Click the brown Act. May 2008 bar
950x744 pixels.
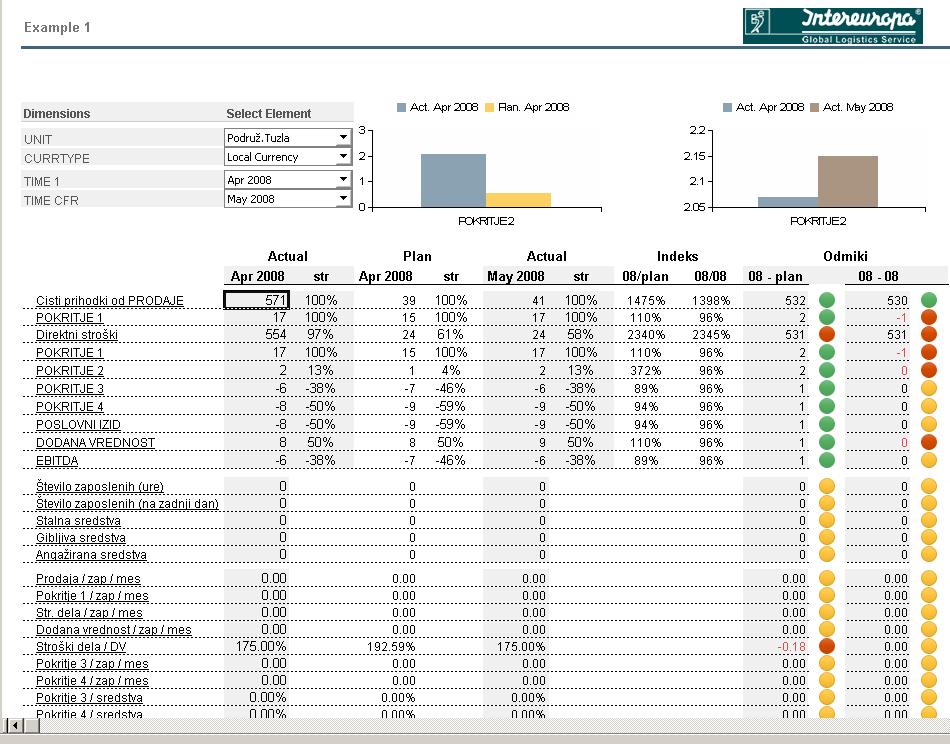coord(848,182)
